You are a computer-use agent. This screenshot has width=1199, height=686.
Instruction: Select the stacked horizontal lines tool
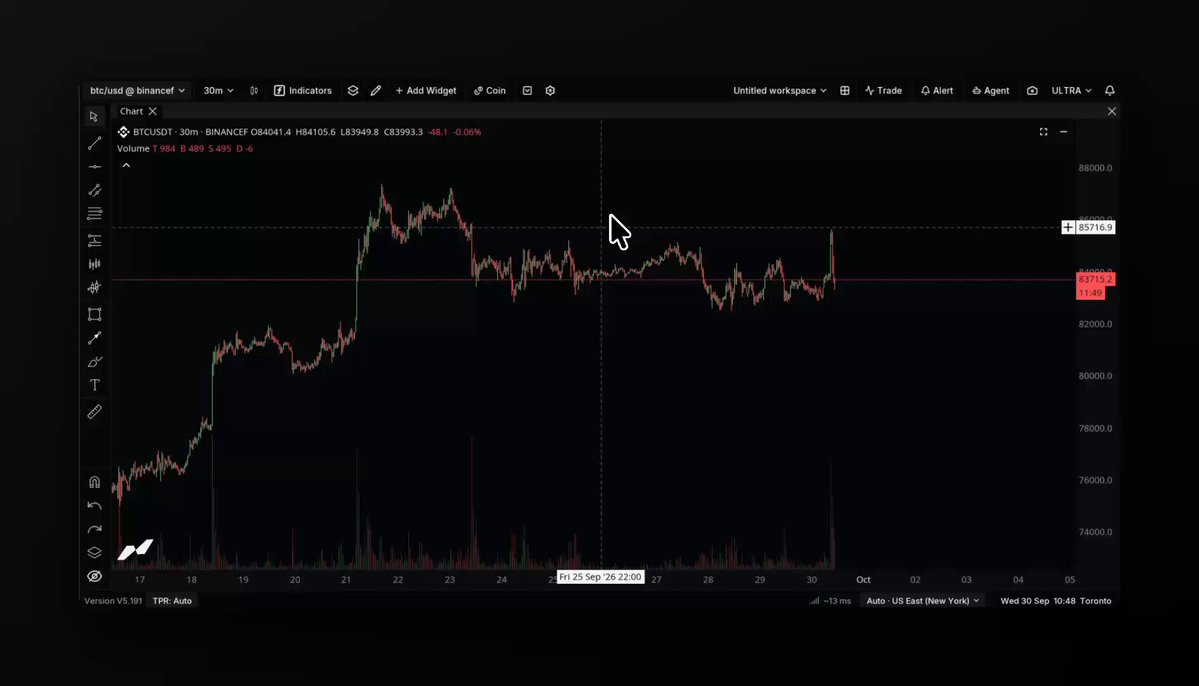pos(94,213)
